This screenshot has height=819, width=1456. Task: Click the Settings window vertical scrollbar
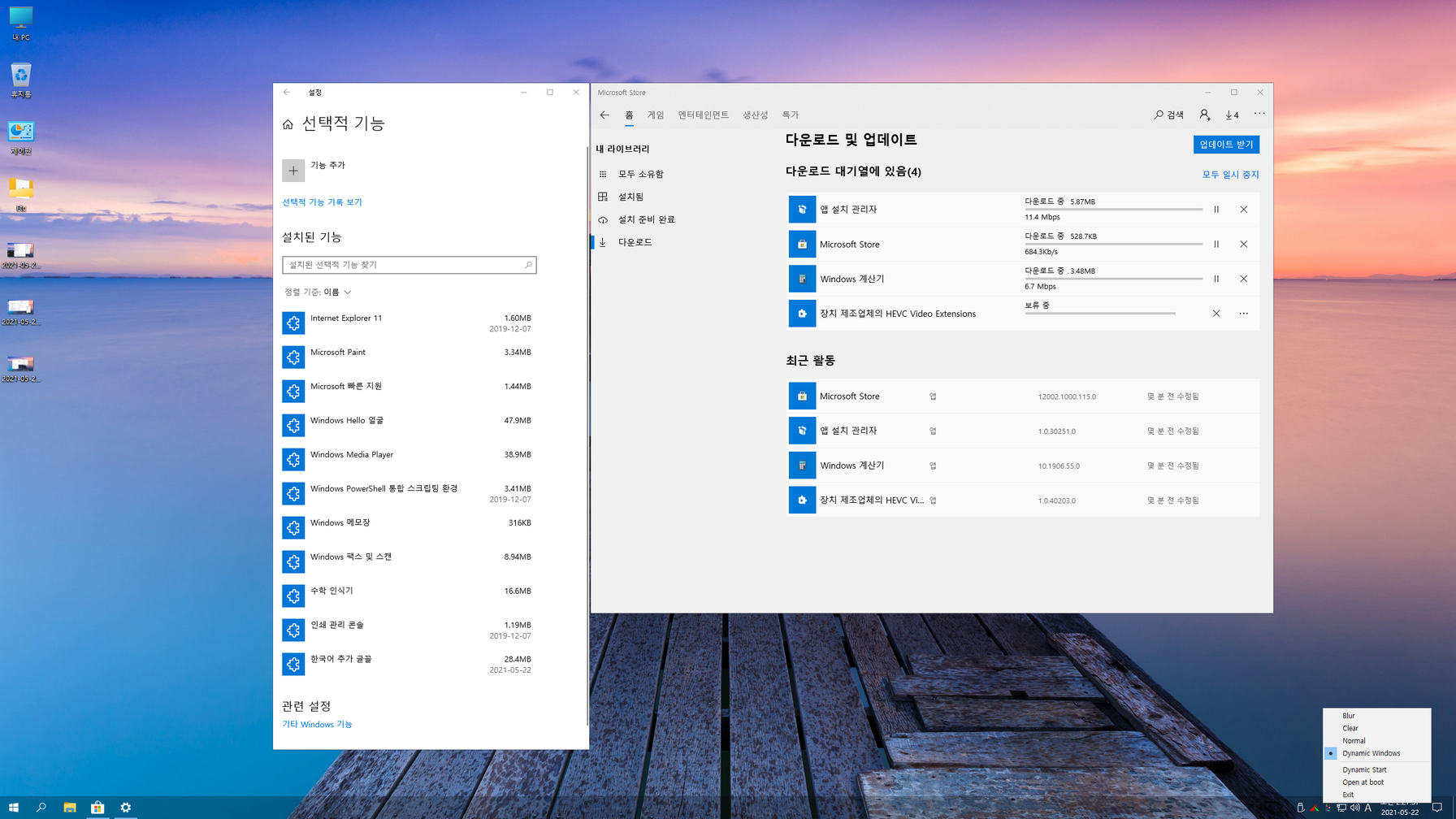(587, 435)
